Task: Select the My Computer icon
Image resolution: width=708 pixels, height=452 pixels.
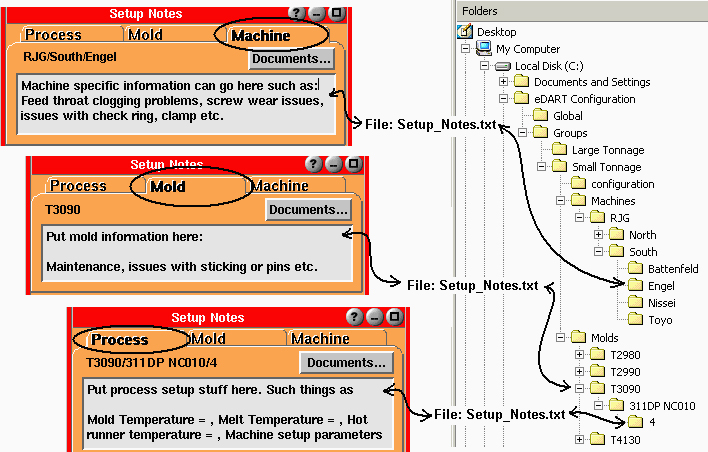Action: (x=484, y=48)
